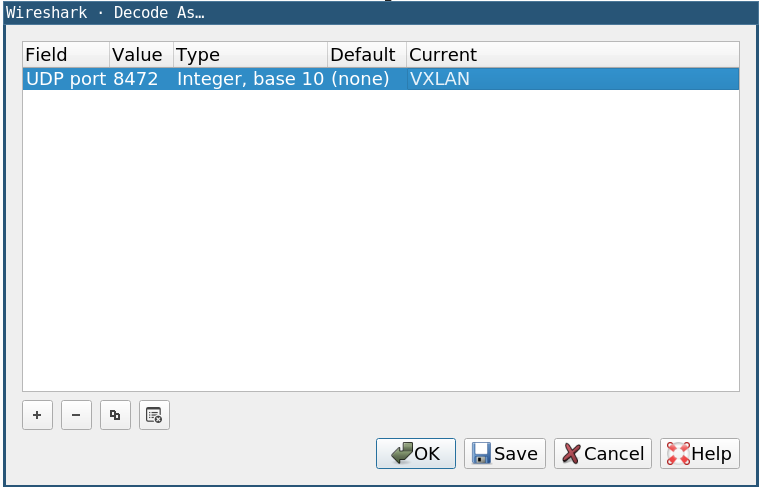Sort by the Value column header

click(140, 54)
